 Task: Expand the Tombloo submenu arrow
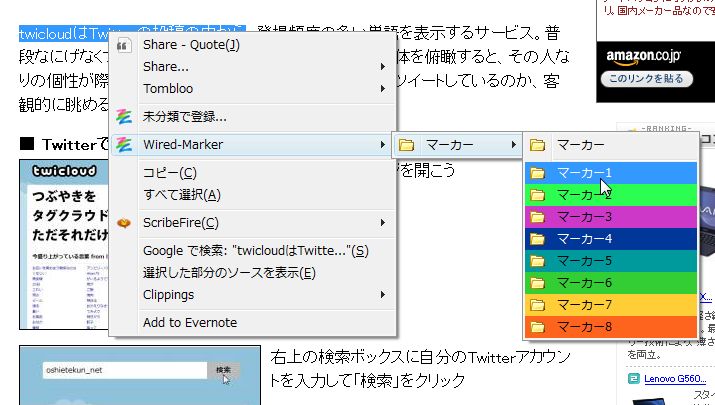(x=383, y=88)
